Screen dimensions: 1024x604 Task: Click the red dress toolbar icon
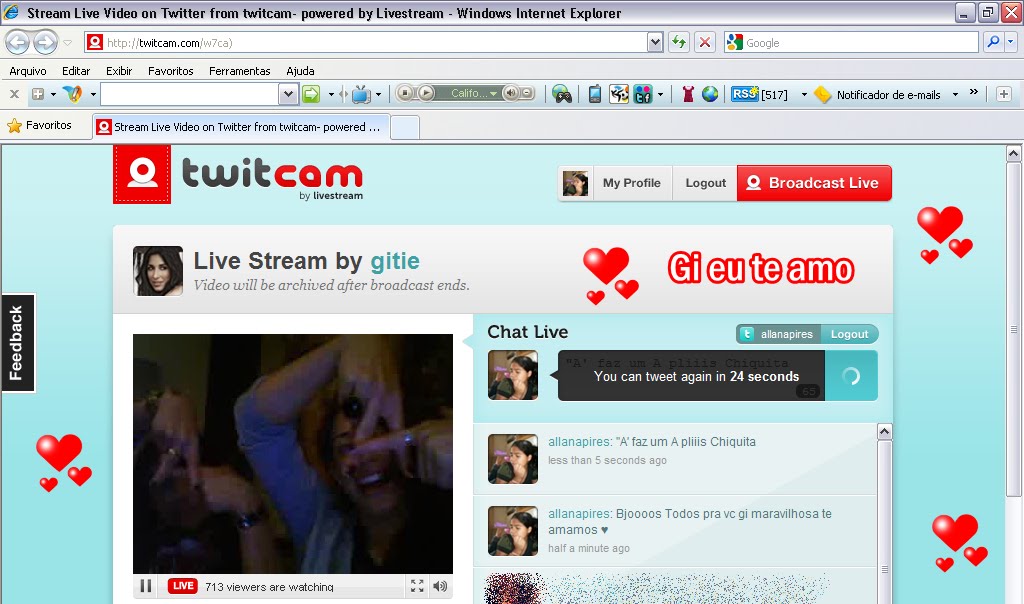click(688, 94)
